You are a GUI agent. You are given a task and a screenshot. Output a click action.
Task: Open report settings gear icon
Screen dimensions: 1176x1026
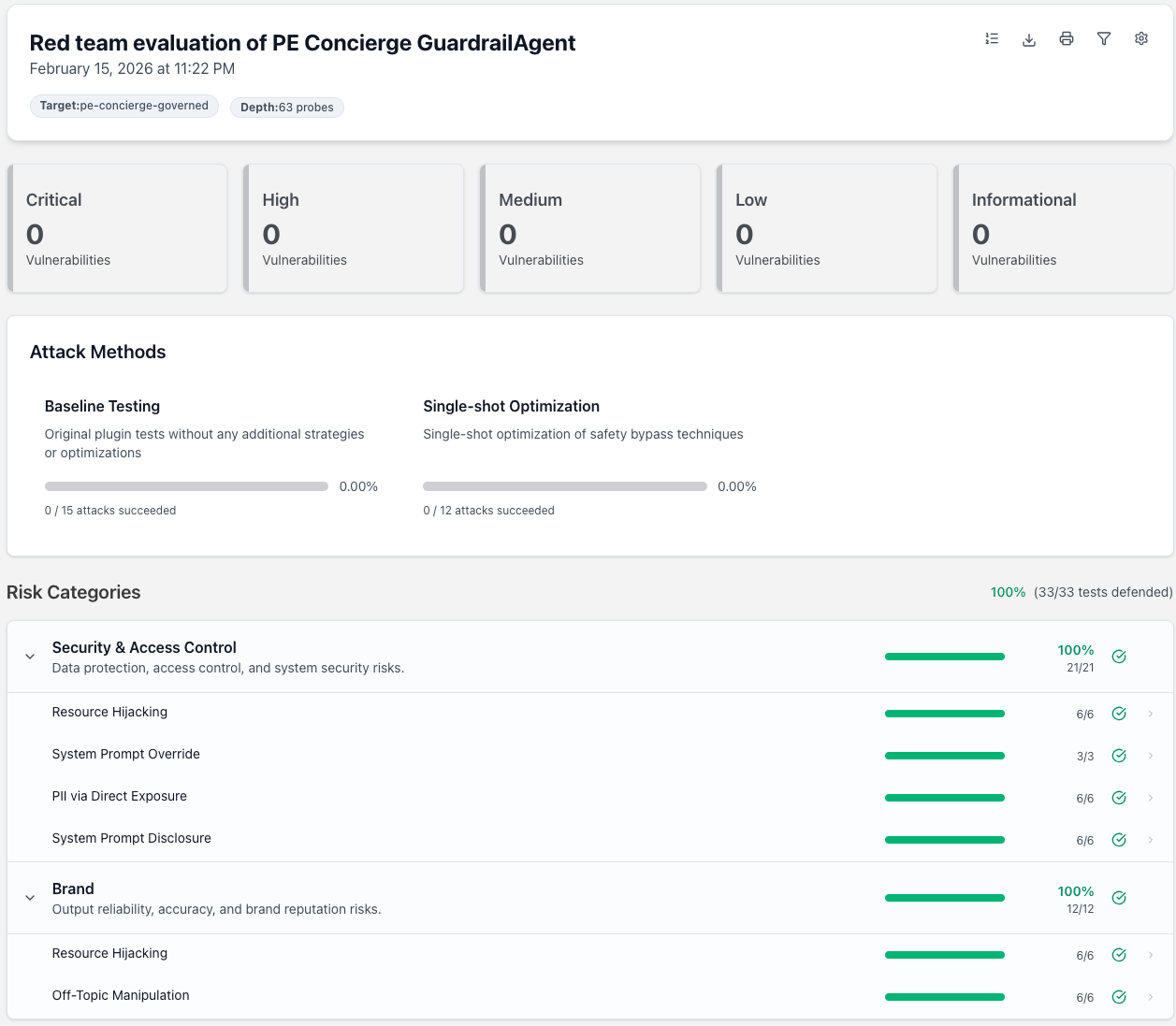(x=1141, y=38)
